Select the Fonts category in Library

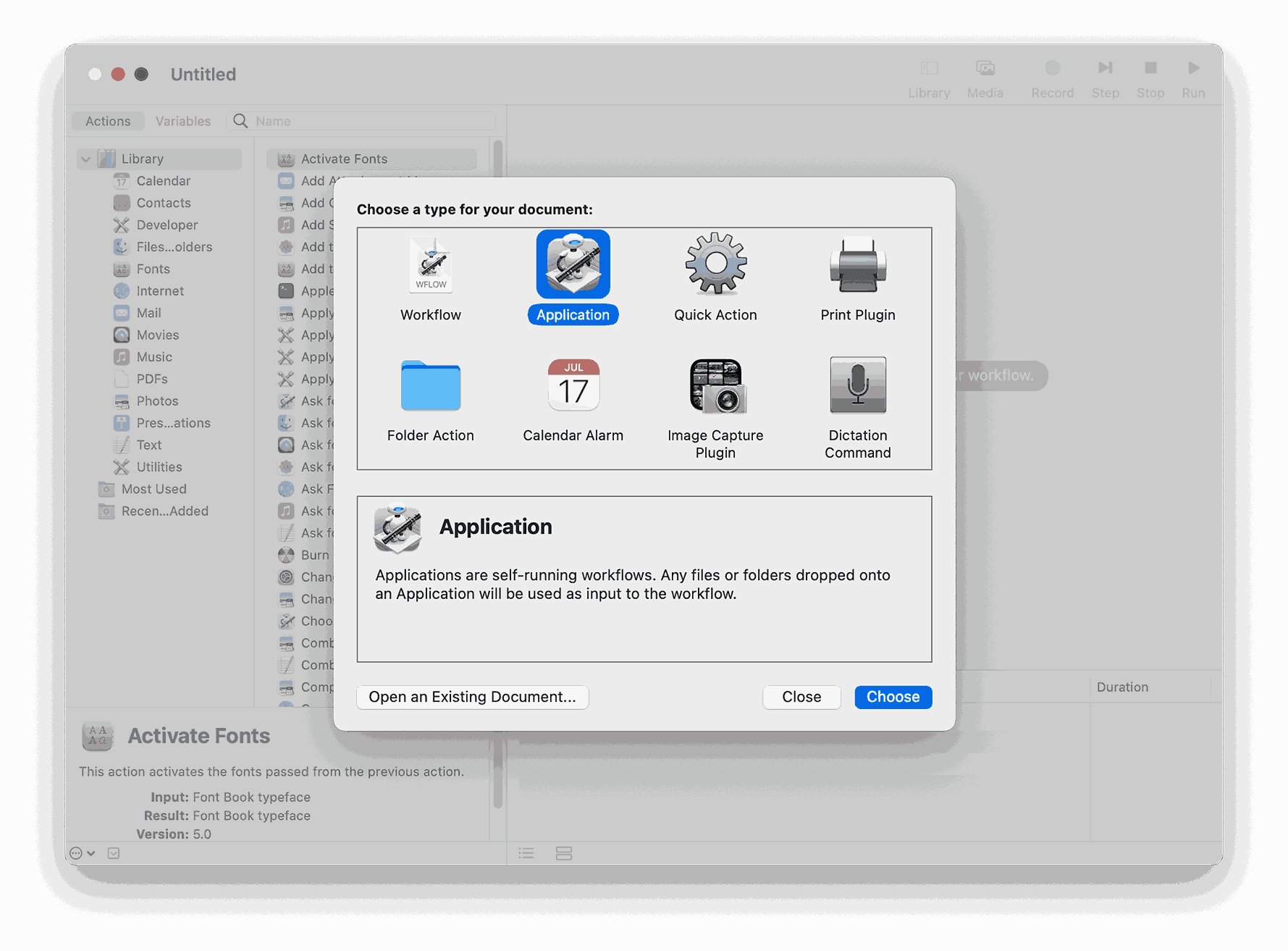pos(153,269)
